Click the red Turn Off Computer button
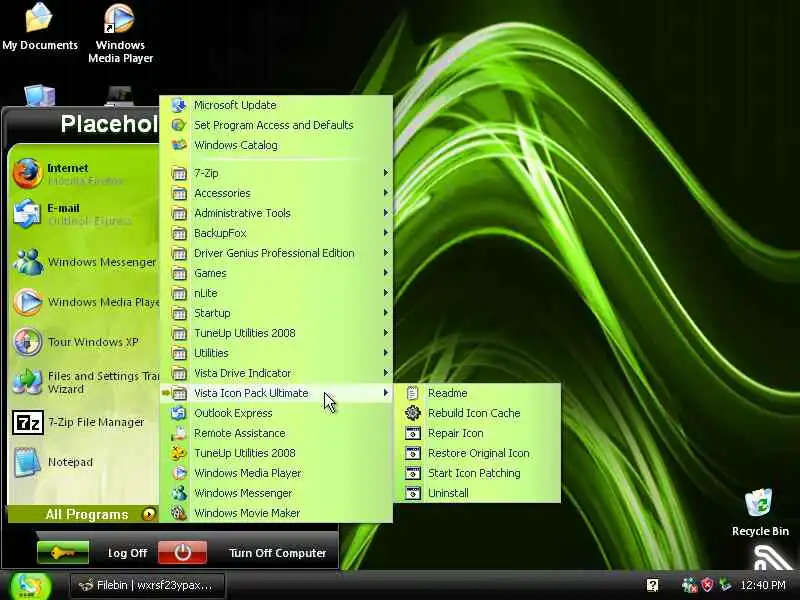The image size is (800, 600). click(x=183, y=553)
